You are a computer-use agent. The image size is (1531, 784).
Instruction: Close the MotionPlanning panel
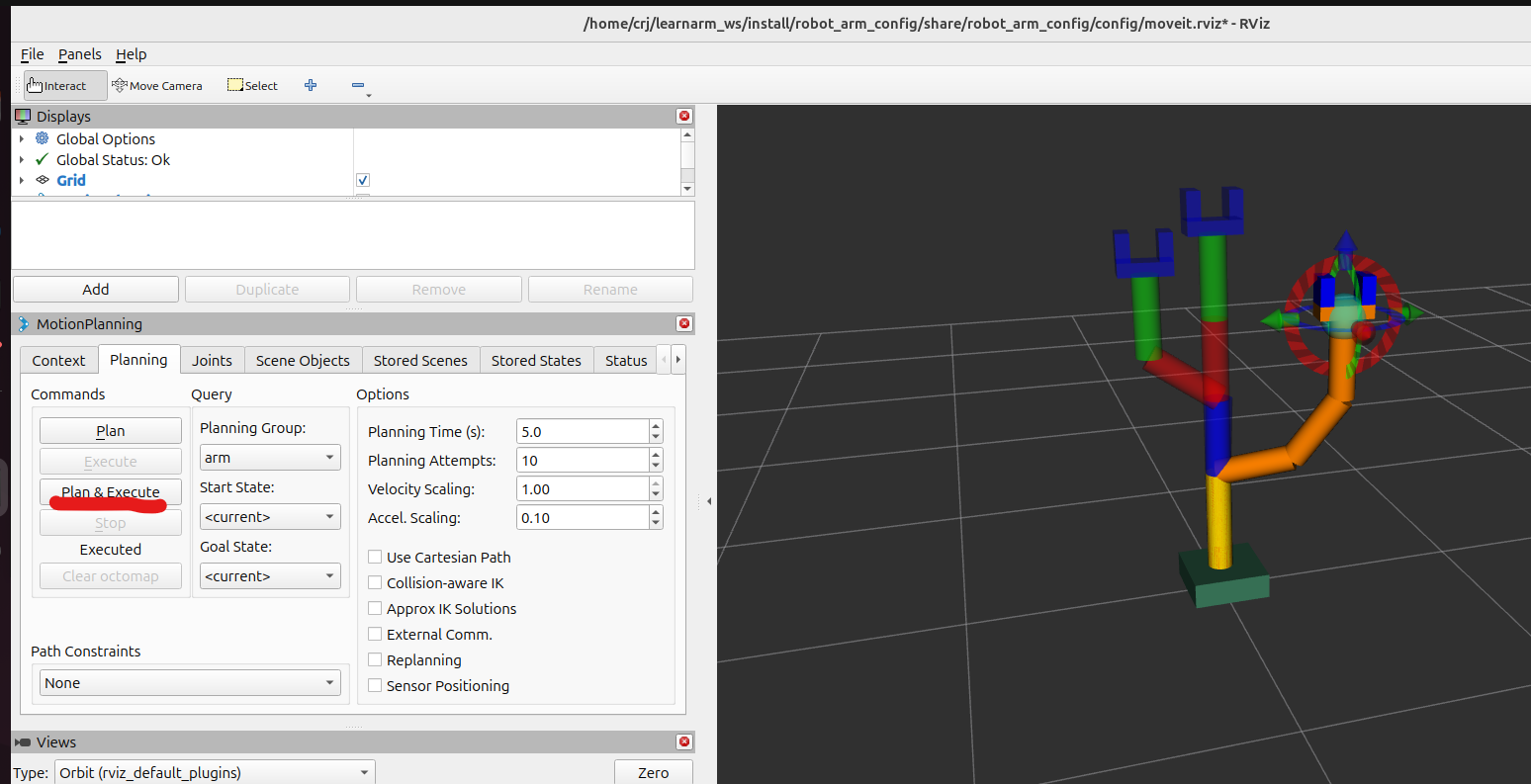(683, 323)
